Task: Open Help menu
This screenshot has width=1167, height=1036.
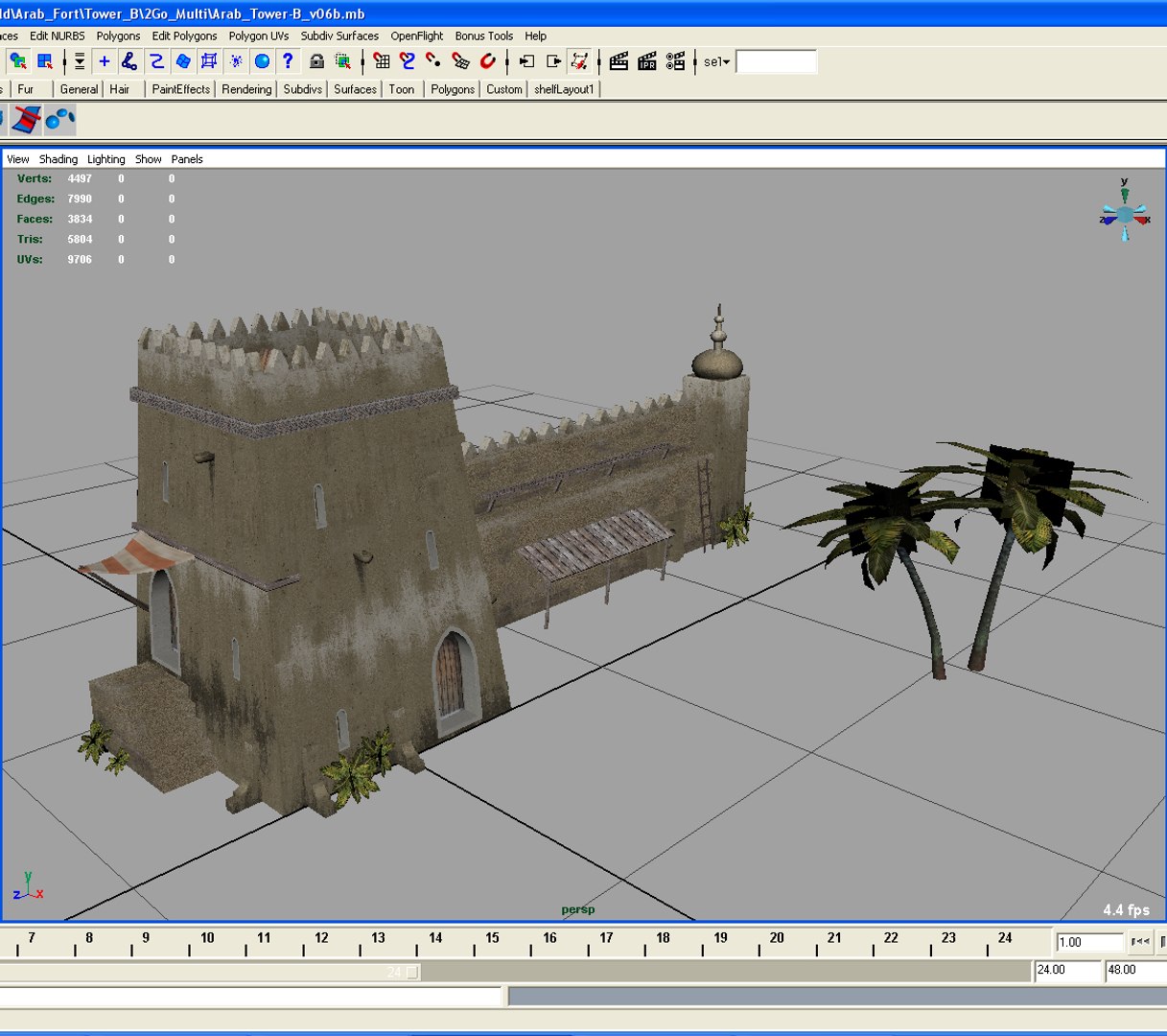Action: 536,35
